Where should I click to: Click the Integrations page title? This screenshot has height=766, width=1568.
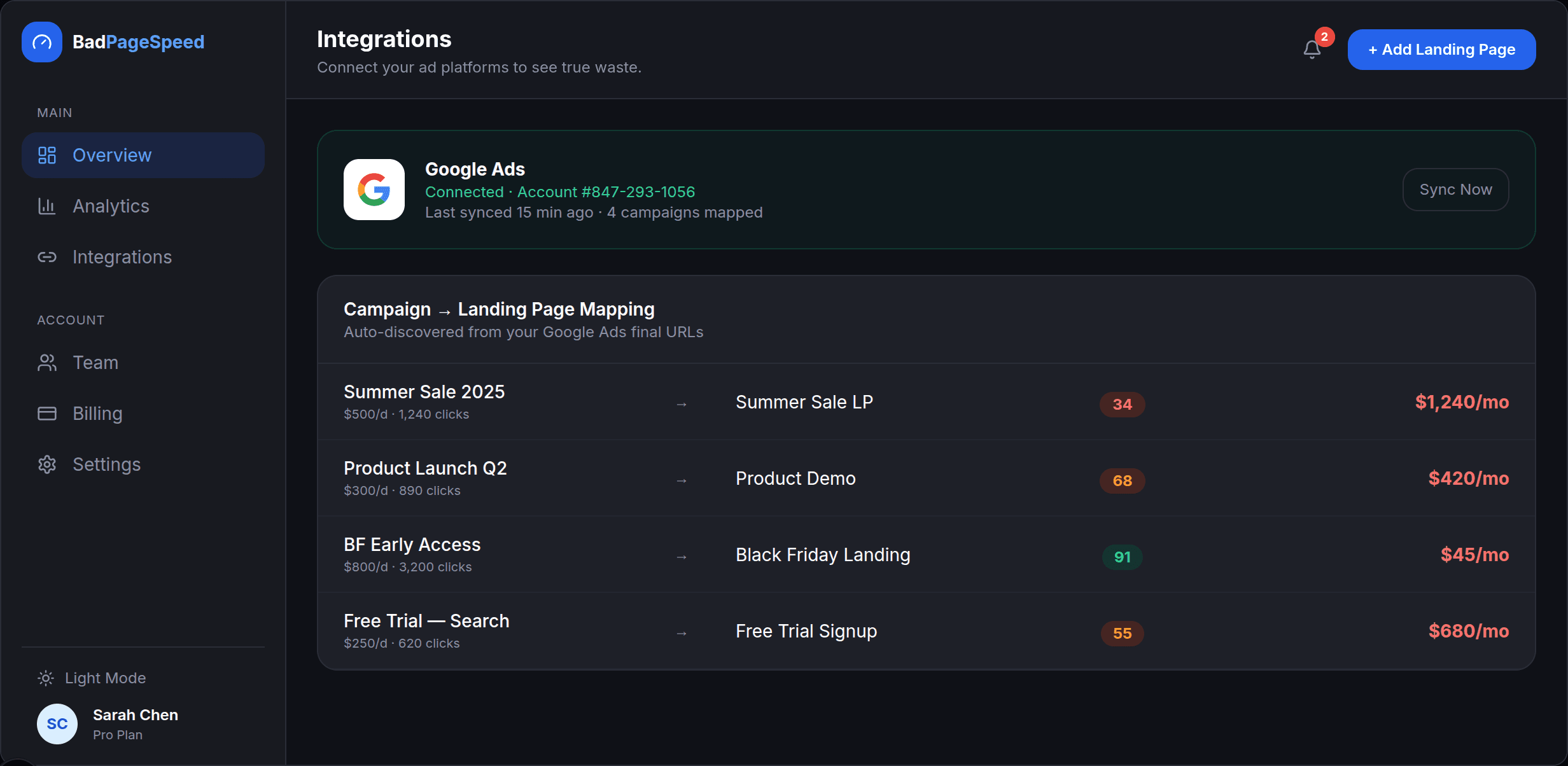(x=384, y=39)
